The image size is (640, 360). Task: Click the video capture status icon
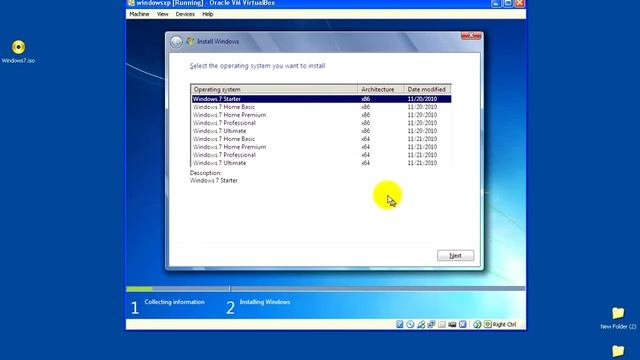pos(452,324)
